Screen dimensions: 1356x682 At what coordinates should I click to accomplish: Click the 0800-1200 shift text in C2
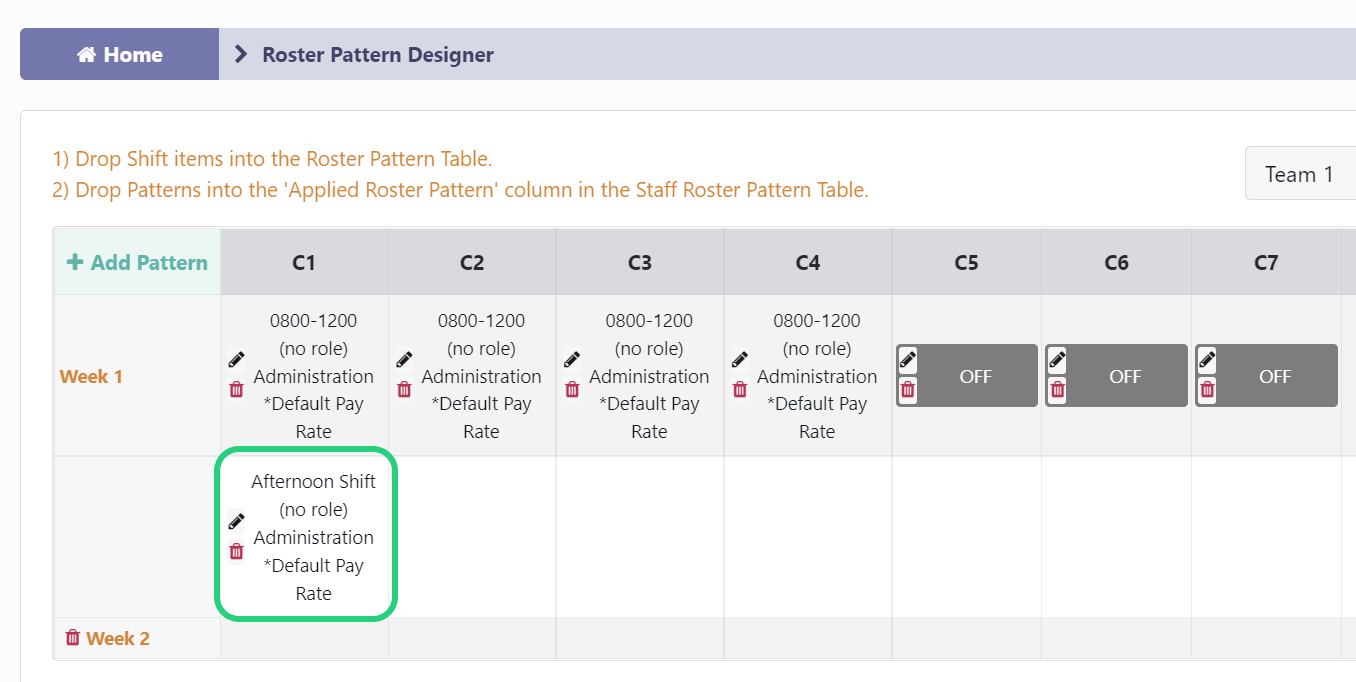pos(481,321)
